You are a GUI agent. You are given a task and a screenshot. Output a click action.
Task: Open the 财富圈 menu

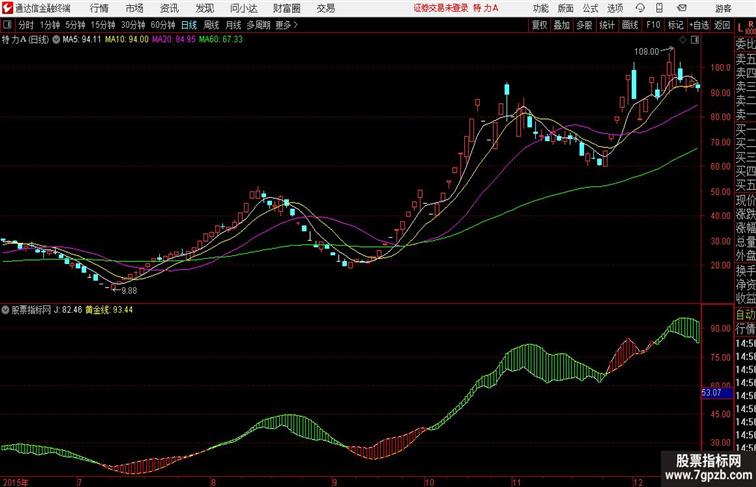(x=286, y=8)
